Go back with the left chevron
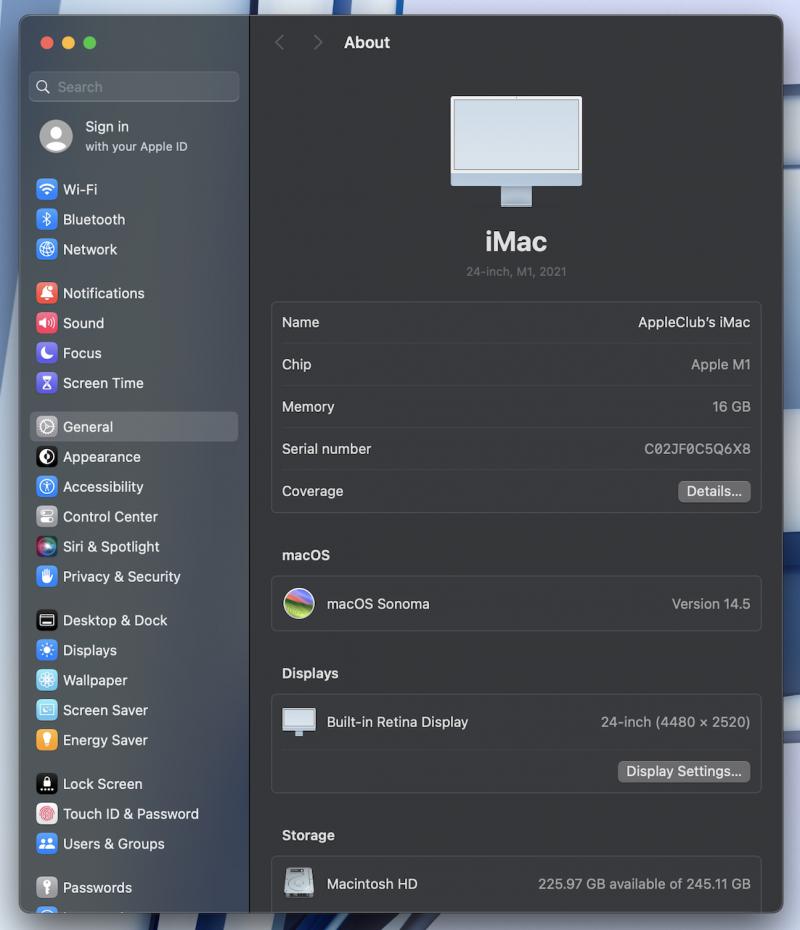Image resolution: width=800 pixels, height=930 pixels. tap(280, 43)
